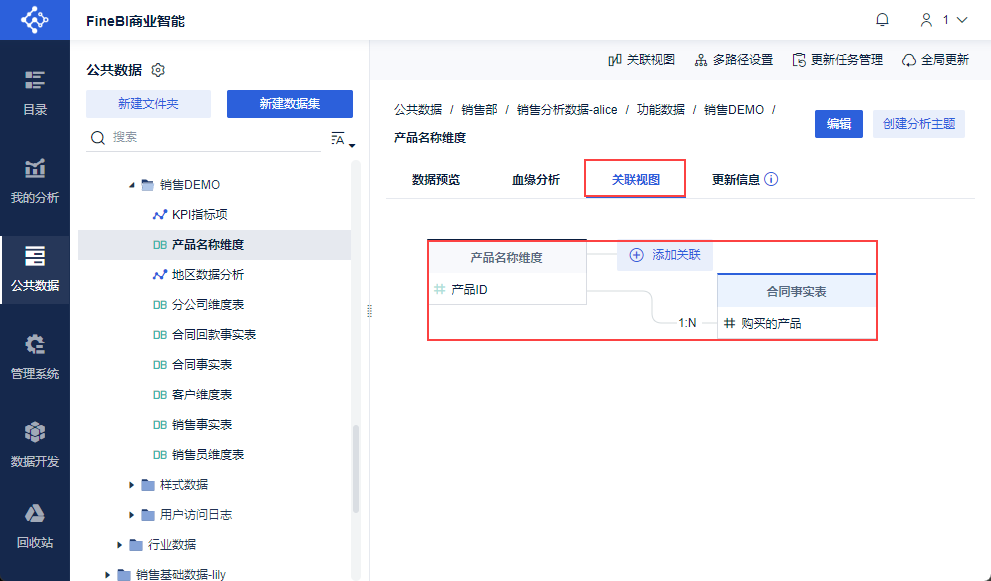
Task: Select 客户维度表 in the tree
Action: click(214, 394)
